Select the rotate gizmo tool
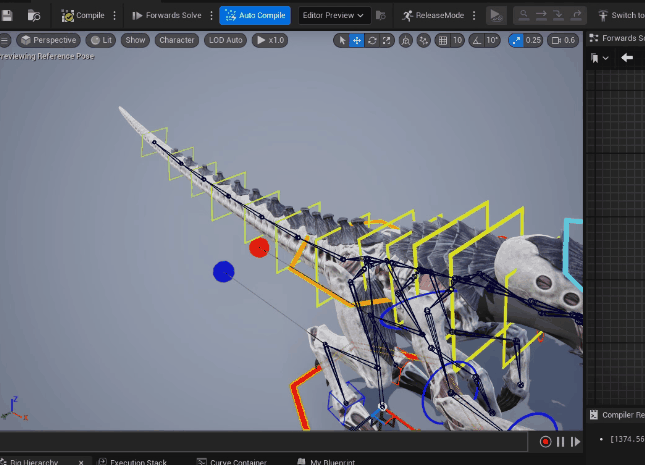The height and width of the screenshot is (465, 645). click(x=372, y=40)
